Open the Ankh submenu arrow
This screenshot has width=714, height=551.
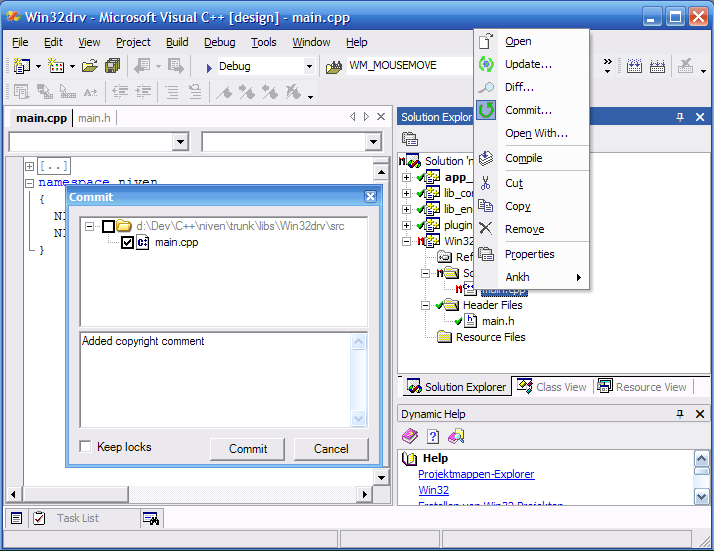(x=579, y=277)
